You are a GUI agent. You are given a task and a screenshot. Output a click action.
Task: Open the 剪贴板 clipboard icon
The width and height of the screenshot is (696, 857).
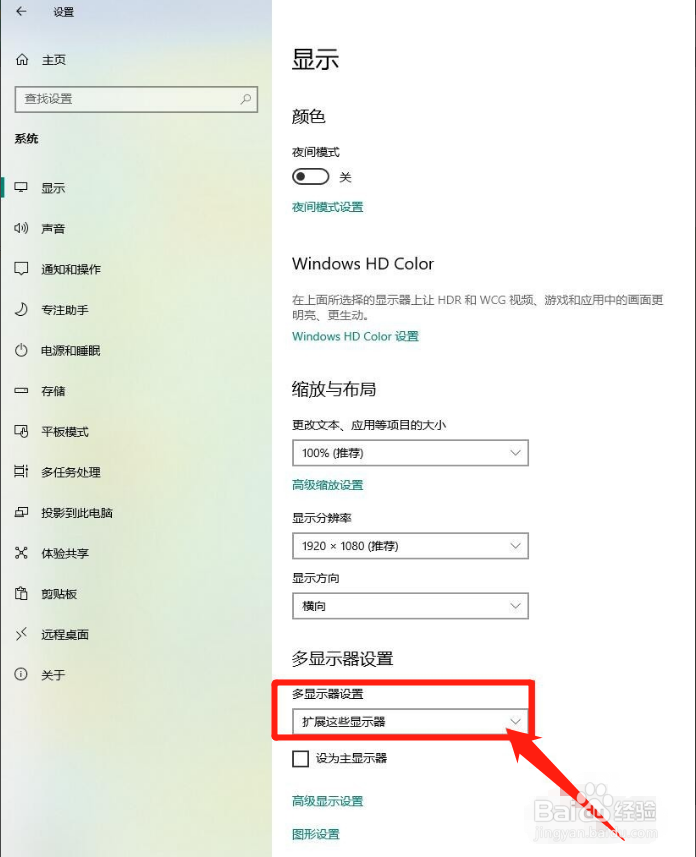pyautogui.click(x=21, y=593)
